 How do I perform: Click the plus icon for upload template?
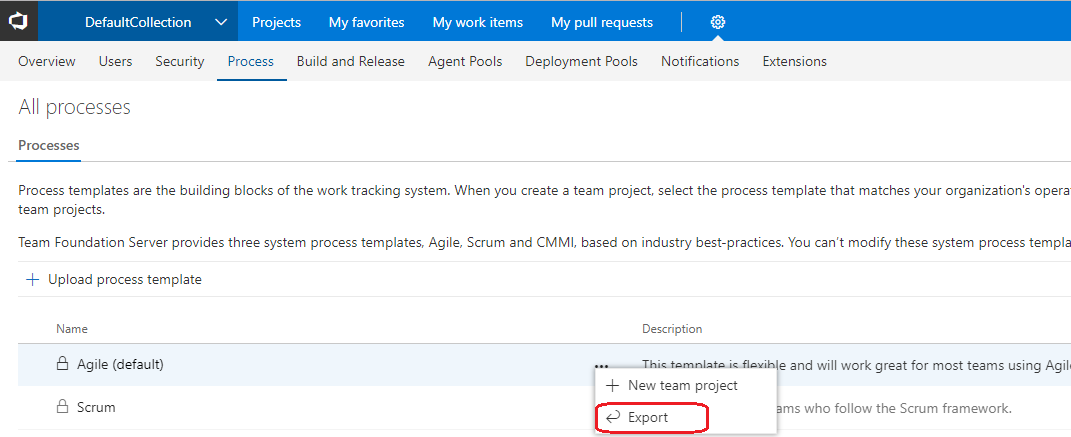32,280
